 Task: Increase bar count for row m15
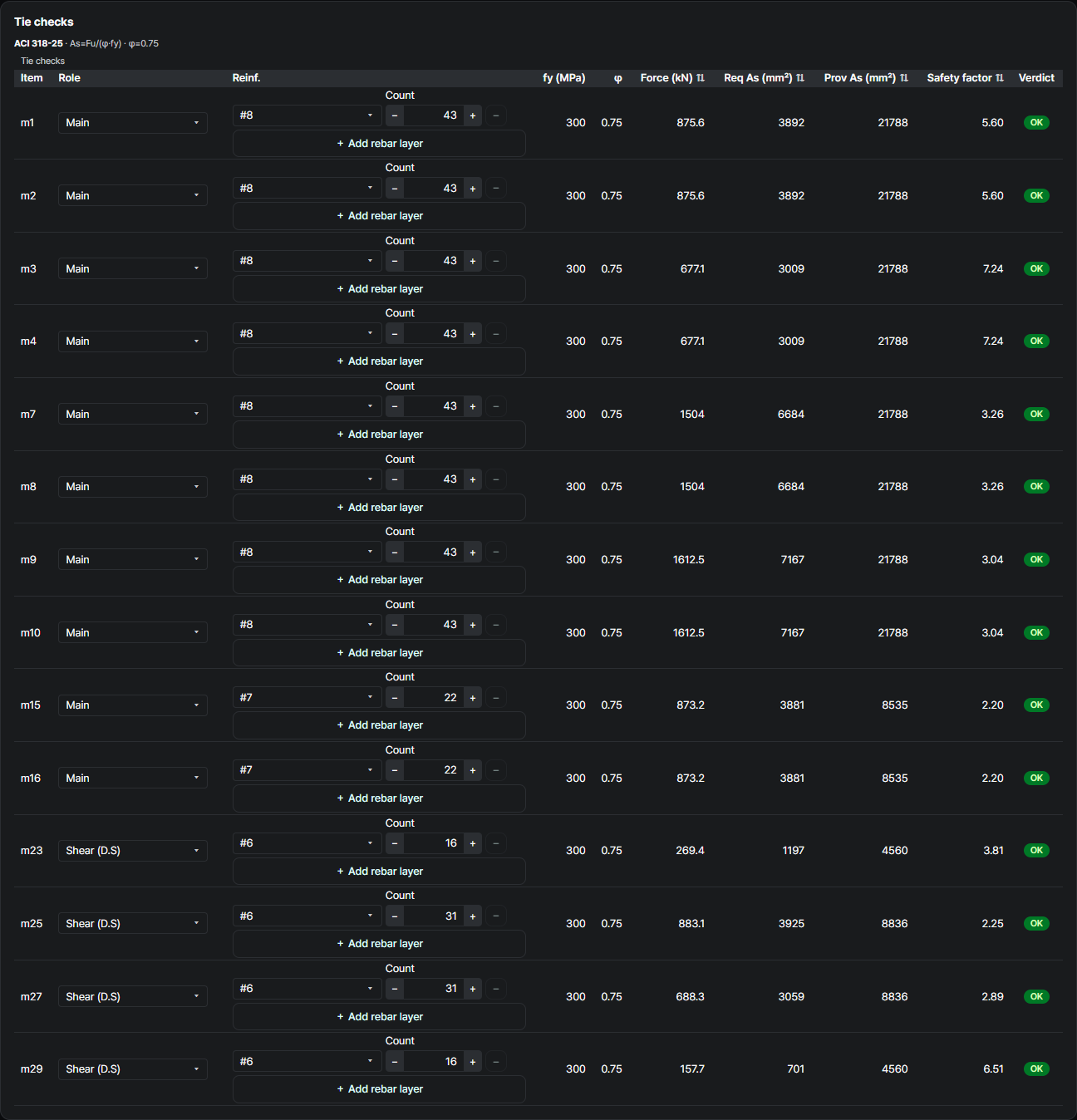click(473, 698)
